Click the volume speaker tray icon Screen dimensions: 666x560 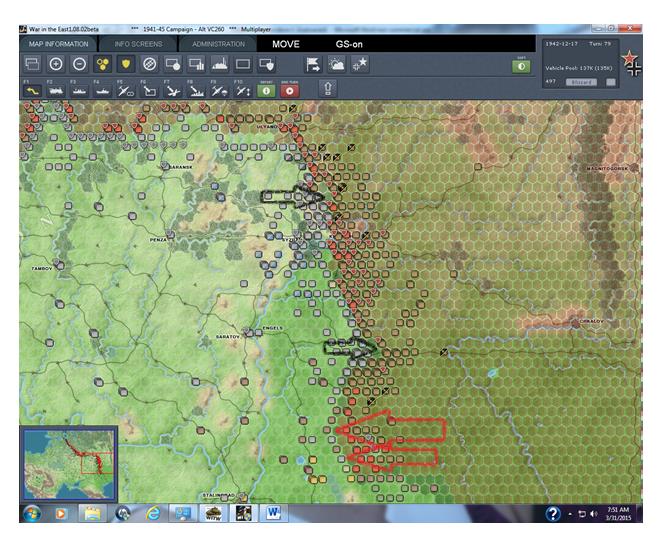(x=594, y=514)
